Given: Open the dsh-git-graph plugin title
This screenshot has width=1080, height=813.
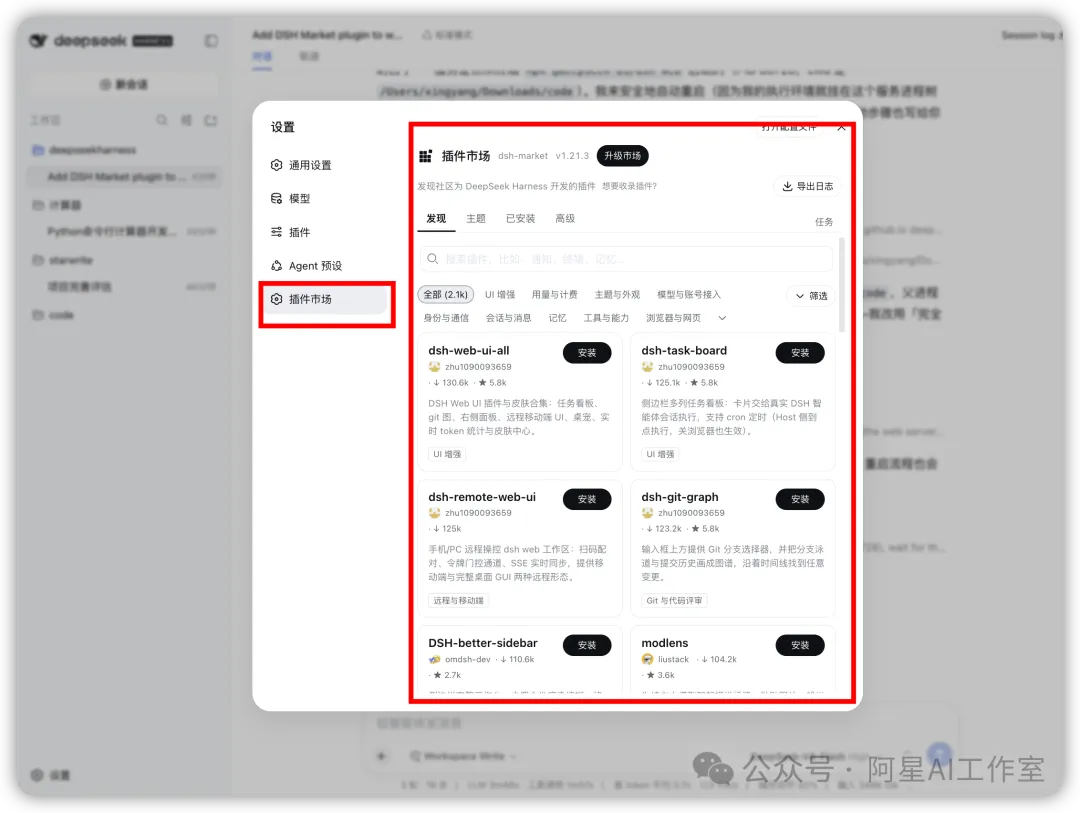Looking at the screenshot, I should click(680, 497).
